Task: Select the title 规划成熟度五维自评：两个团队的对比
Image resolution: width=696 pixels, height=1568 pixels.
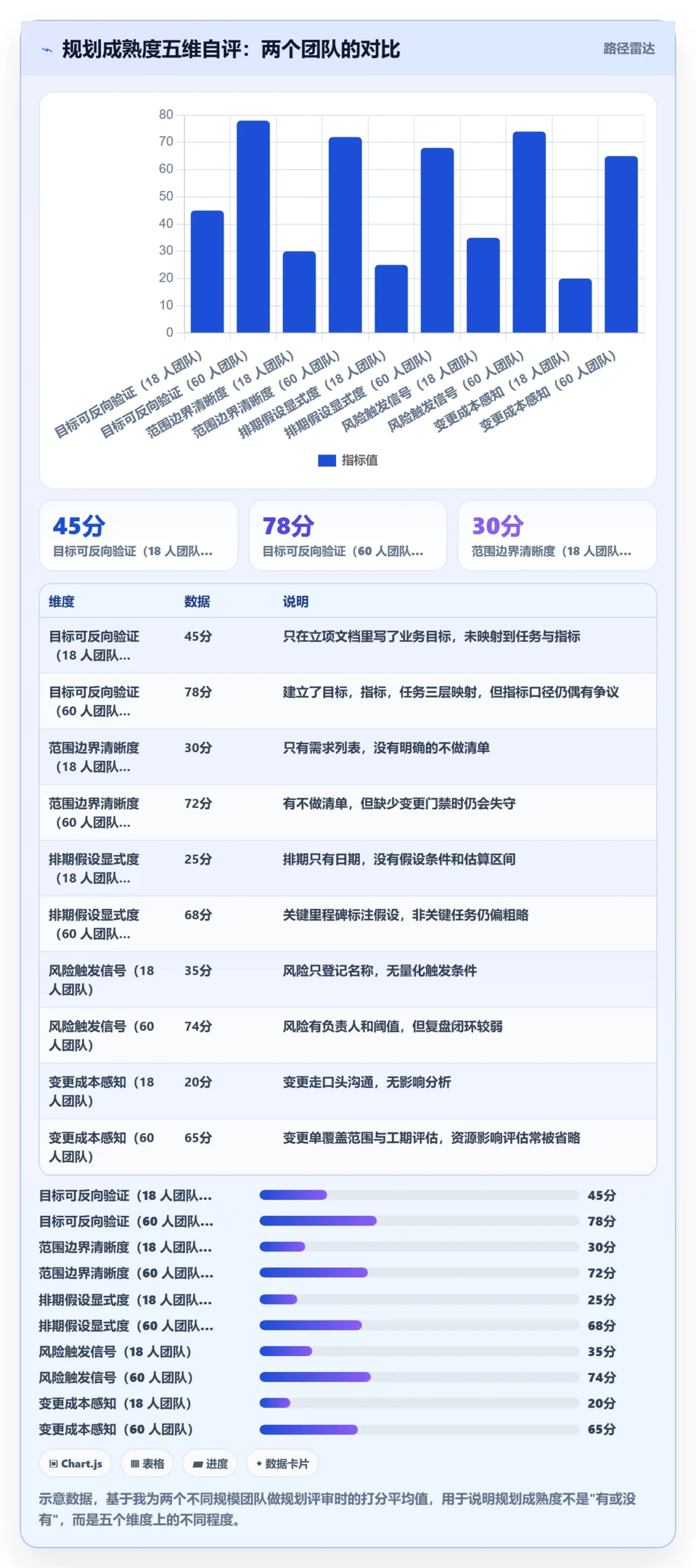Action: (x=231, y=49)
